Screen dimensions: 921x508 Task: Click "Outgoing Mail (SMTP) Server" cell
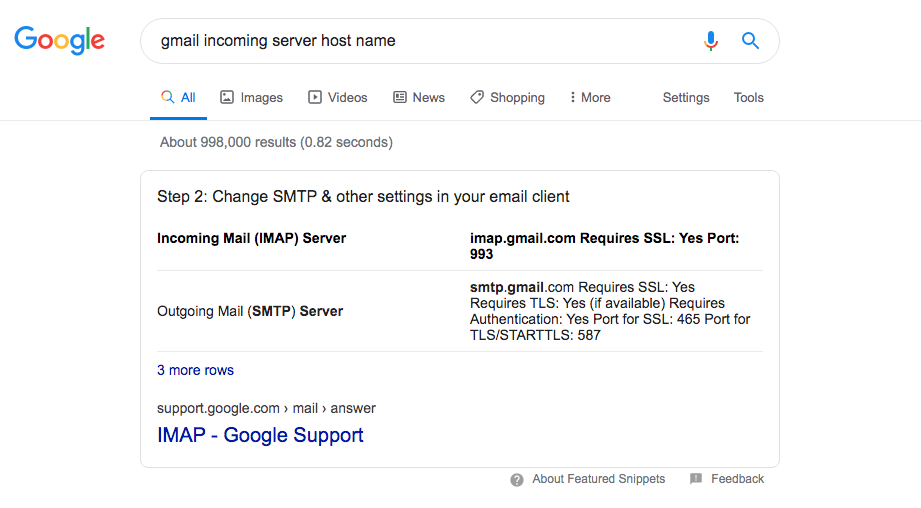250,311
